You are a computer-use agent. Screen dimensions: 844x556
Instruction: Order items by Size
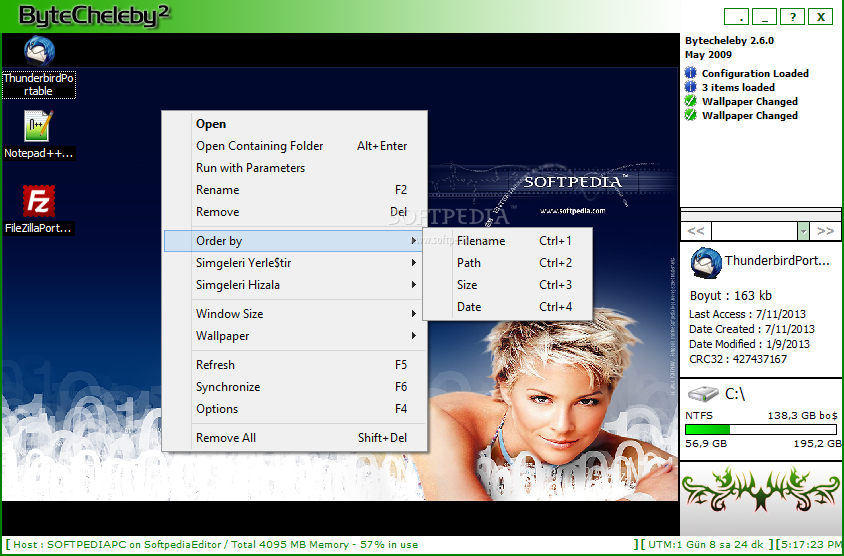[508, 285]
